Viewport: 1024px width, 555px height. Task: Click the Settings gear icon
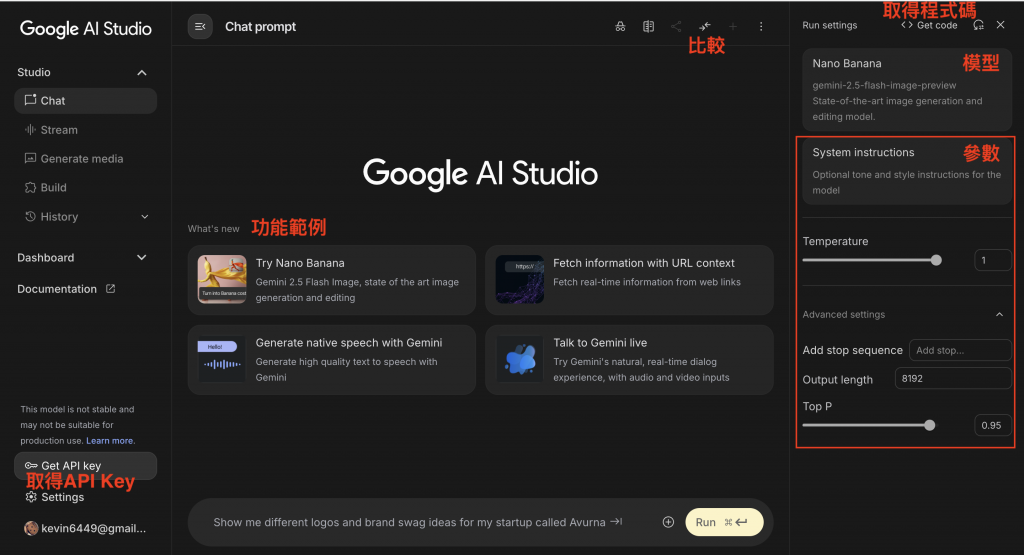31,497
